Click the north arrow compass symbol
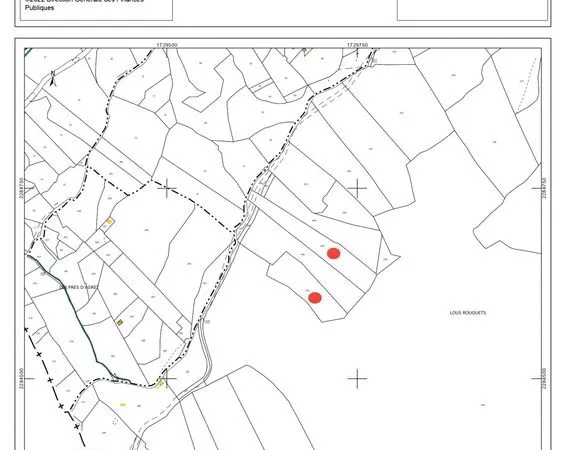The height and width of the screenshot is (450, 566). click(x=53, y=79)
